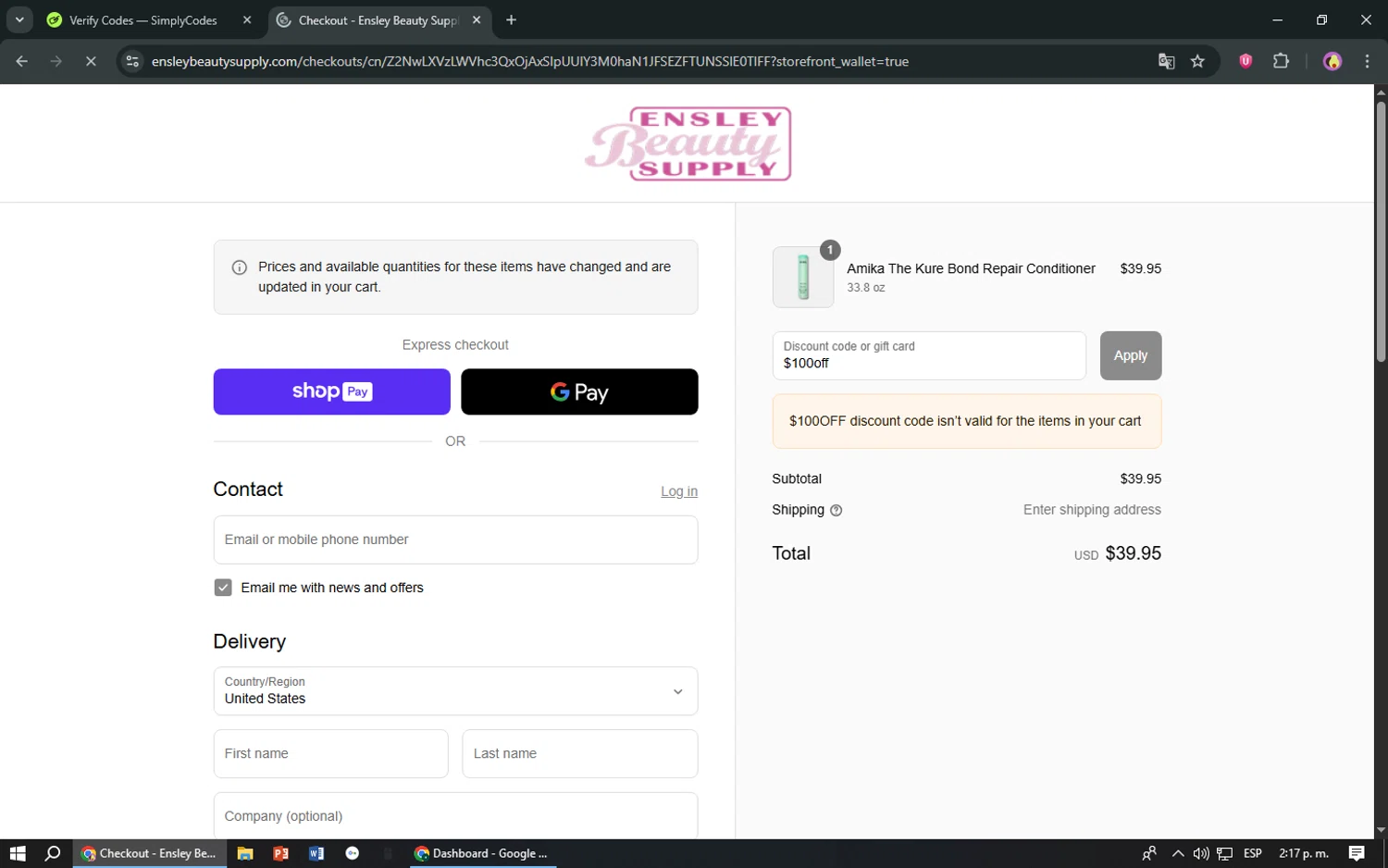Open the Chrome profile avatar
The image size is (1388, 868).
pos(1332,61)
